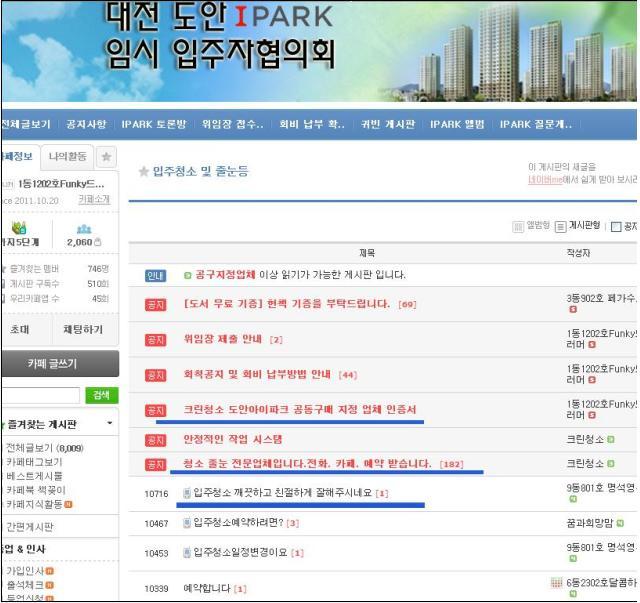Open 크린청소 도안아이파크 공동구매 인증서 notice
This screenshot has width=640, height=603.
coord(300,409)
